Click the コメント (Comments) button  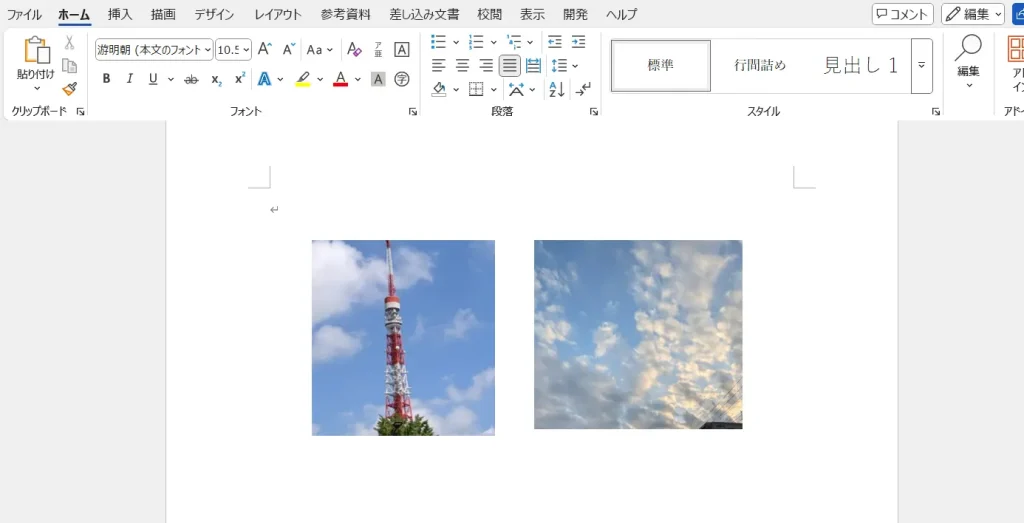click(x=902, y=14)
